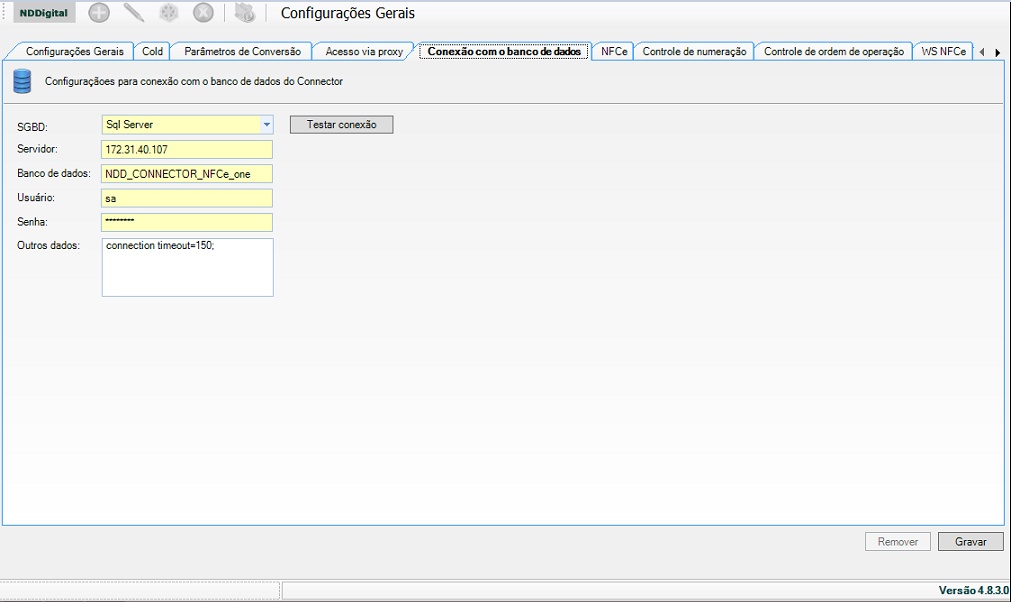Image resolution: width=1011 pixels, height=602 pixels.
Task: Click the gear settings toolbar icon
Action: (x=169, y=13)
